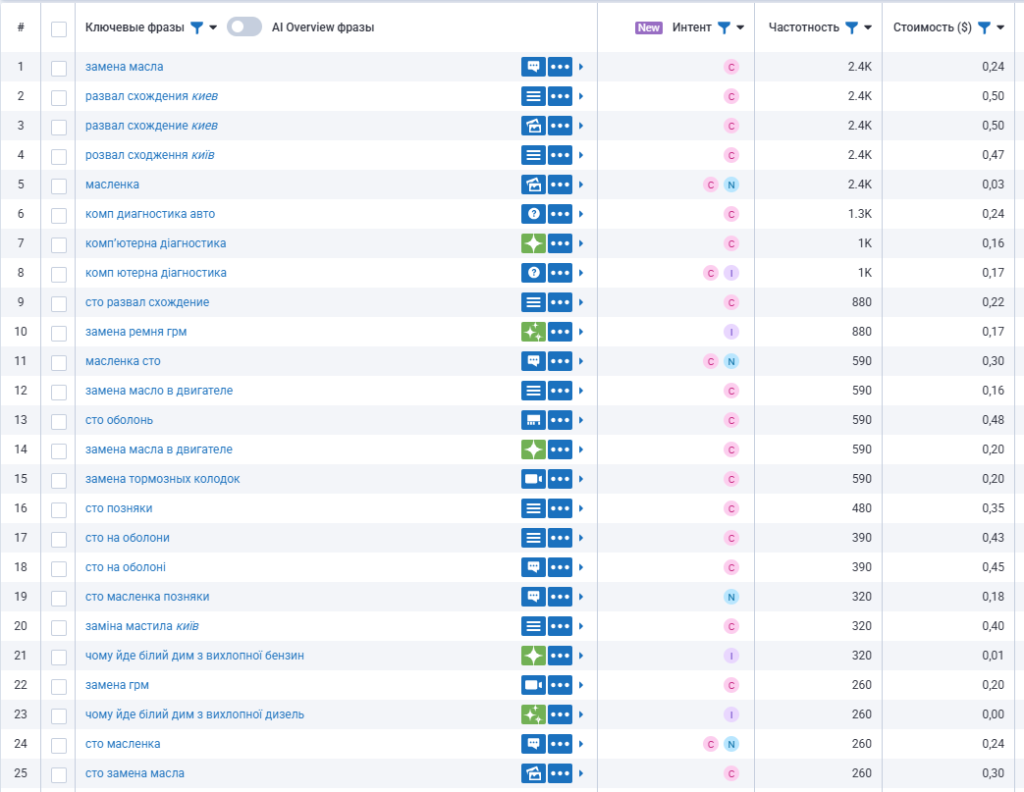This screenshot has height=792, width=1024.
Task: Click the image pack icon in the 'масленка' row
Action: 533,185
